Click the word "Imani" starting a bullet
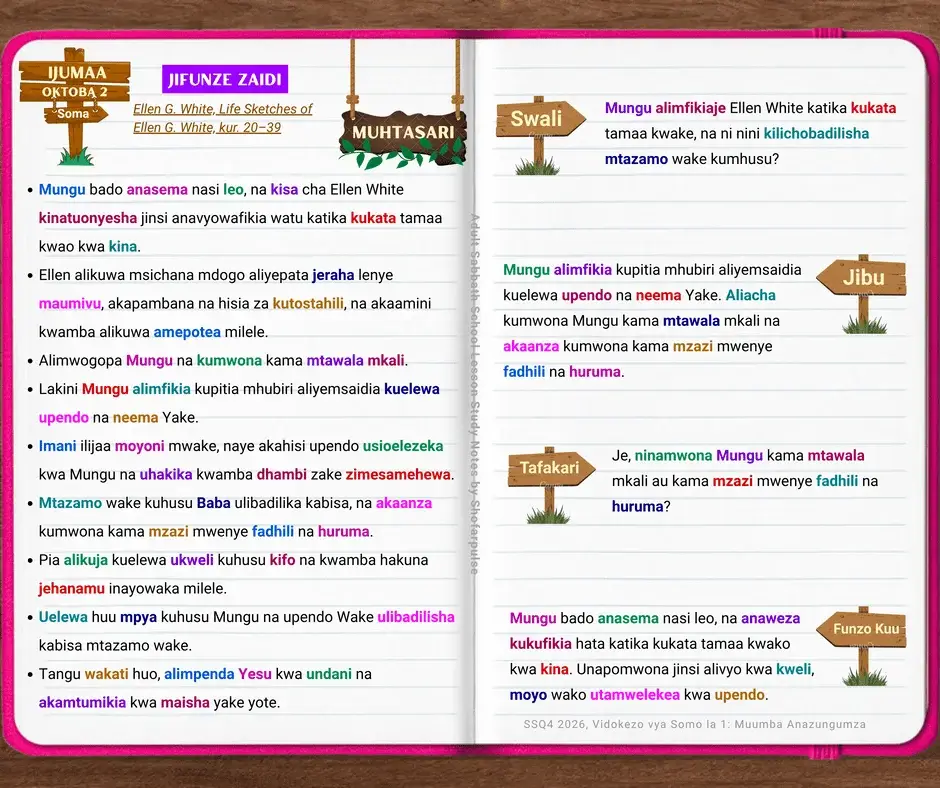940x788 pixels. click(x=57, y=446)
